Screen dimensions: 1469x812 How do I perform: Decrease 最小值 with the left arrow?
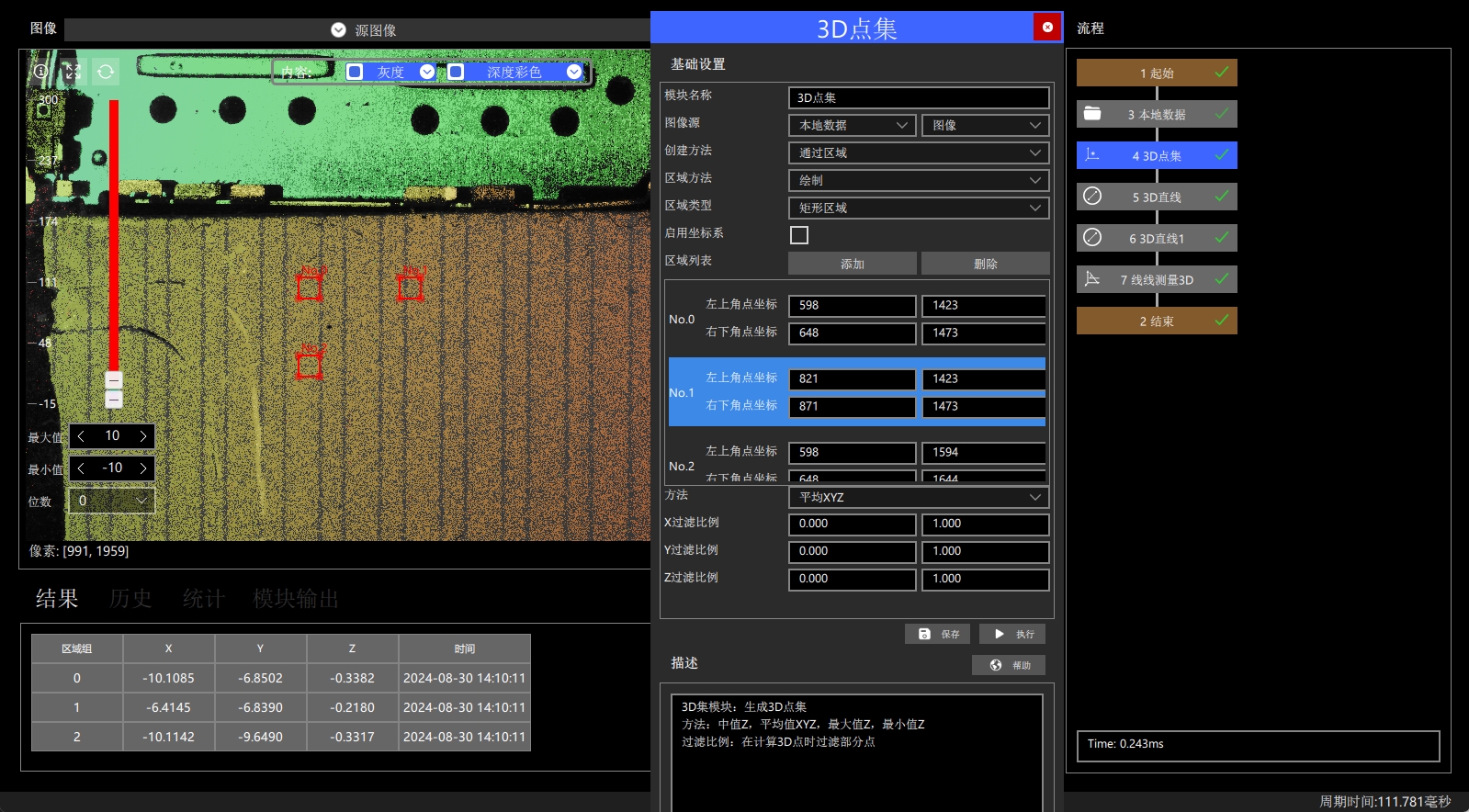(81, 468)
